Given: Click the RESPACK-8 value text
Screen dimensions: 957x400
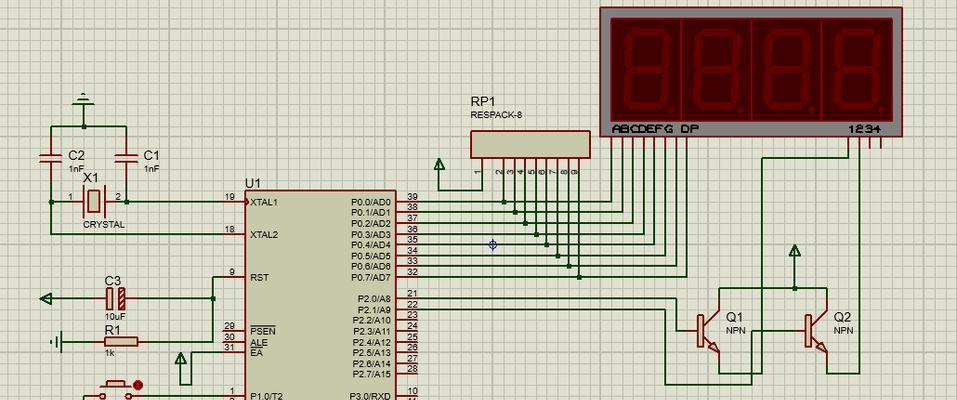Looking at the screenshot, I should [x=496, y=115].
